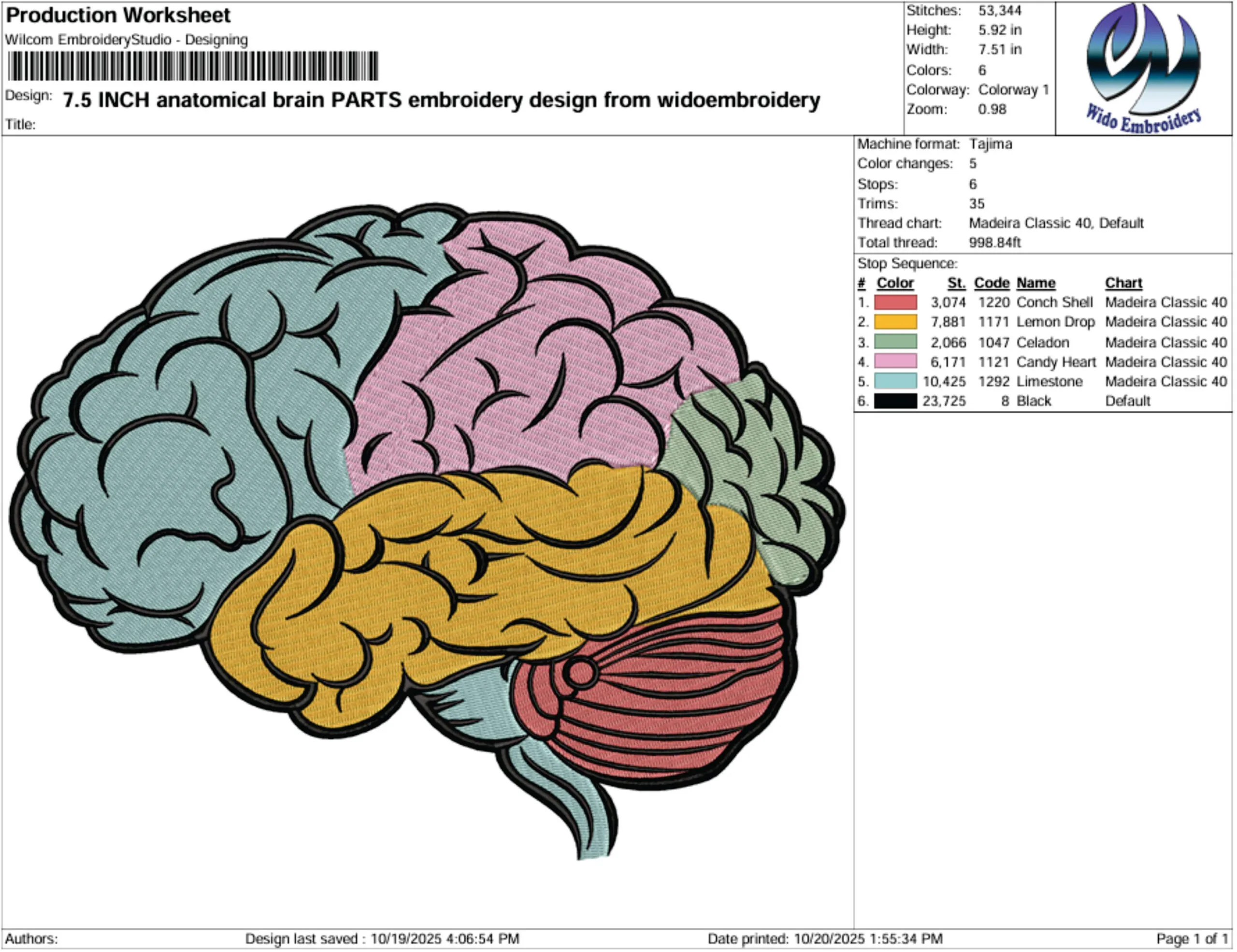Screen dimensions: 1237x952
Task: Click the machine format 'Tajima'
Action: click(990, 144)
